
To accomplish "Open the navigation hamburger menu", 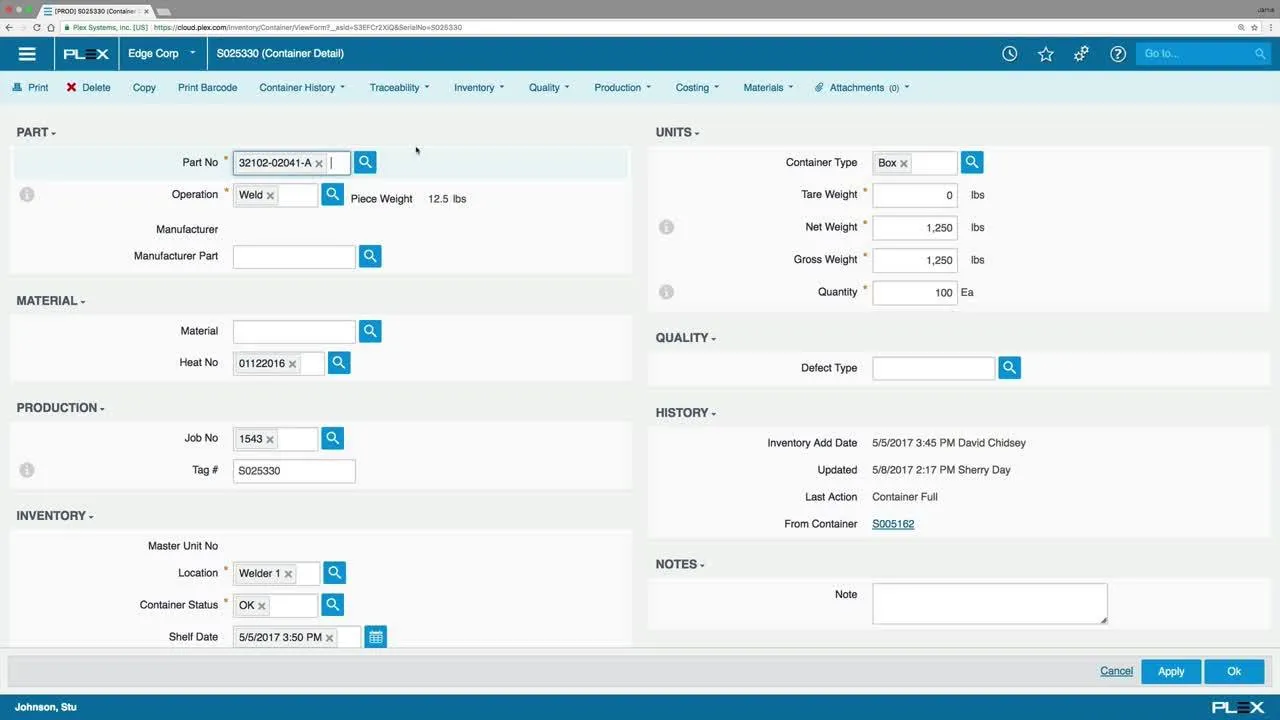I will point(27,53).
